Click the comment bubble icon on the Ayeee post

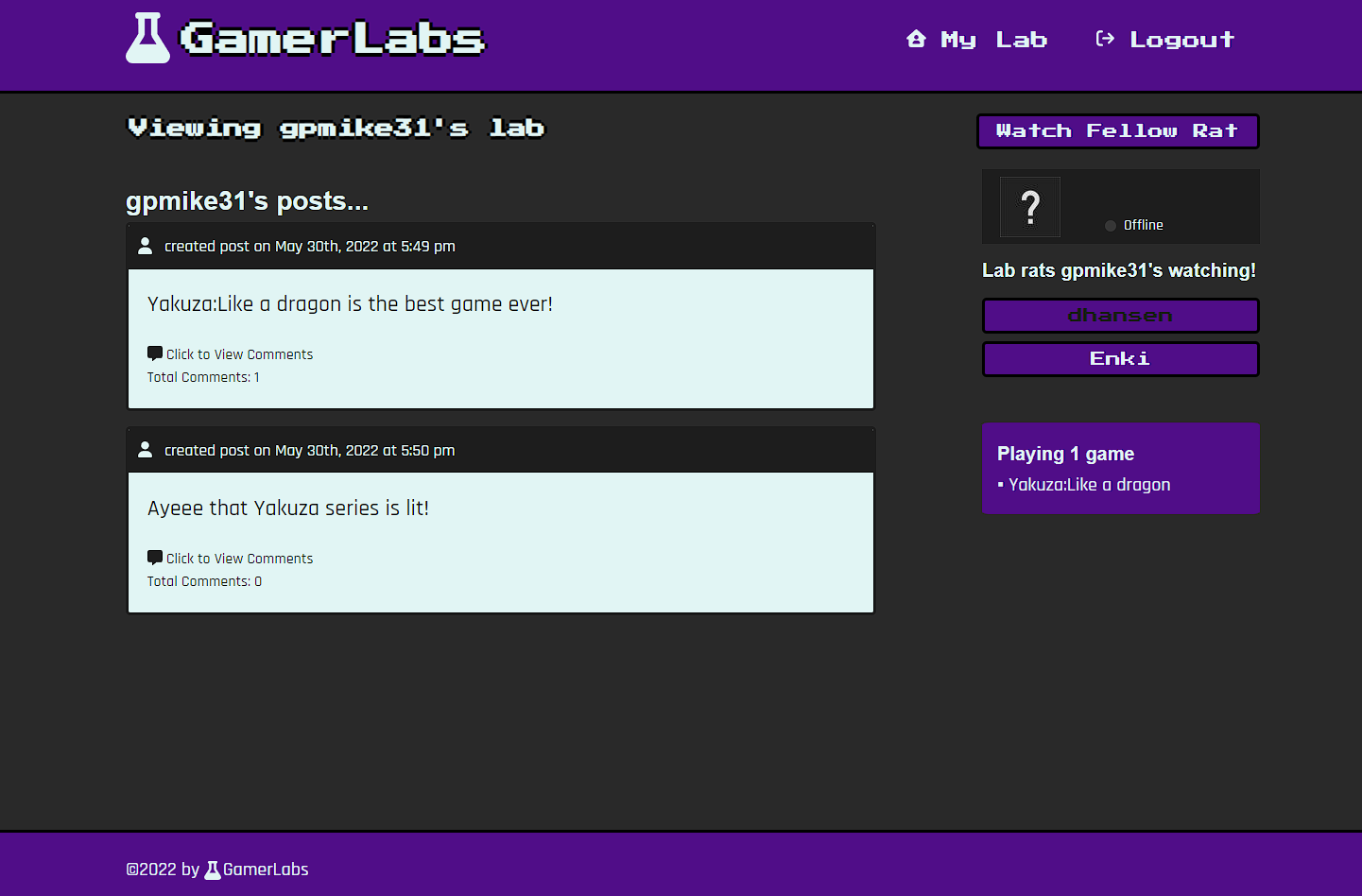coord(154,557)
